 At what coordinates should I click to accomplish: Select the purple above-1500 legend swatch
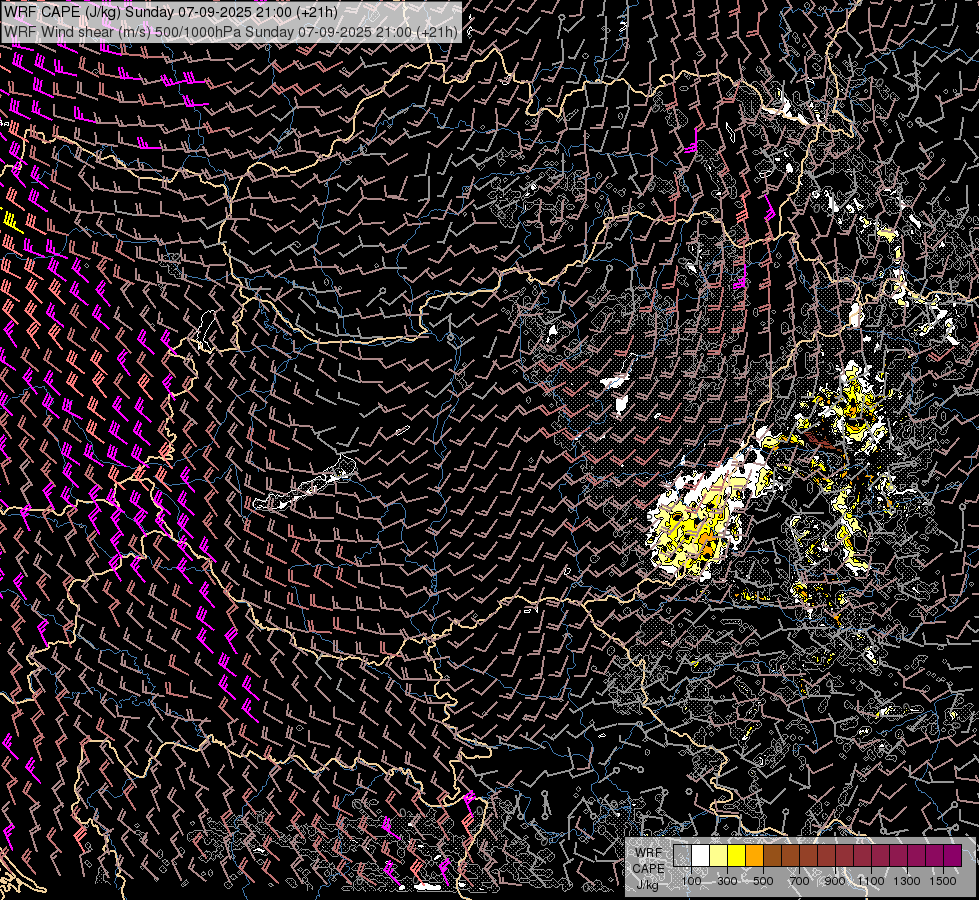[x=953, y=856]
